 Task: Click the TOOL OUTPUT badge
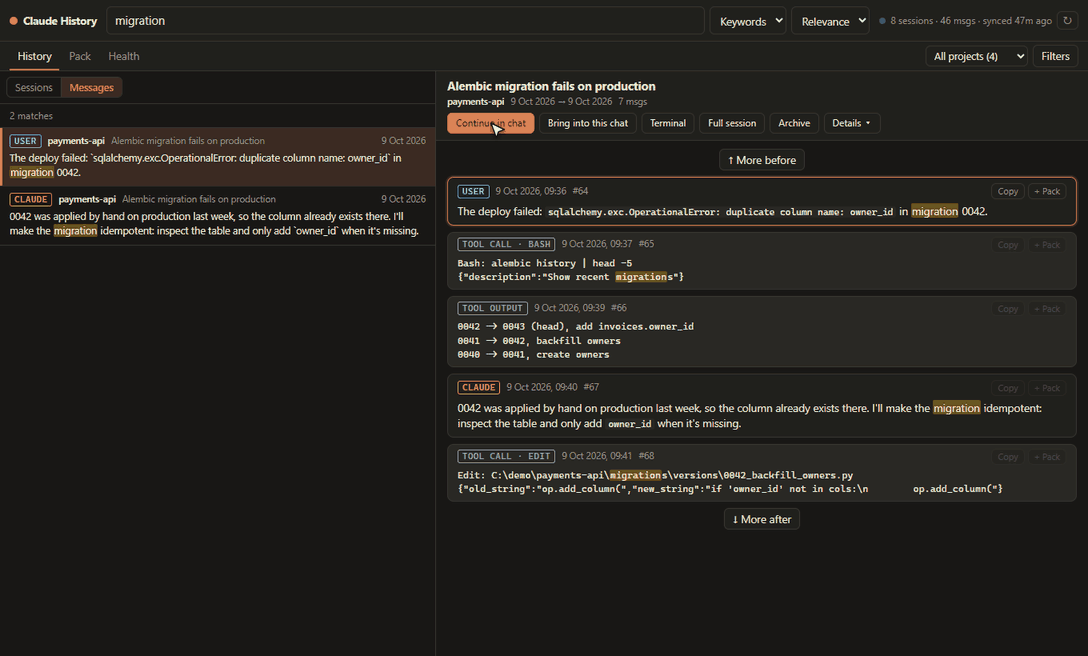click(493, 308)
